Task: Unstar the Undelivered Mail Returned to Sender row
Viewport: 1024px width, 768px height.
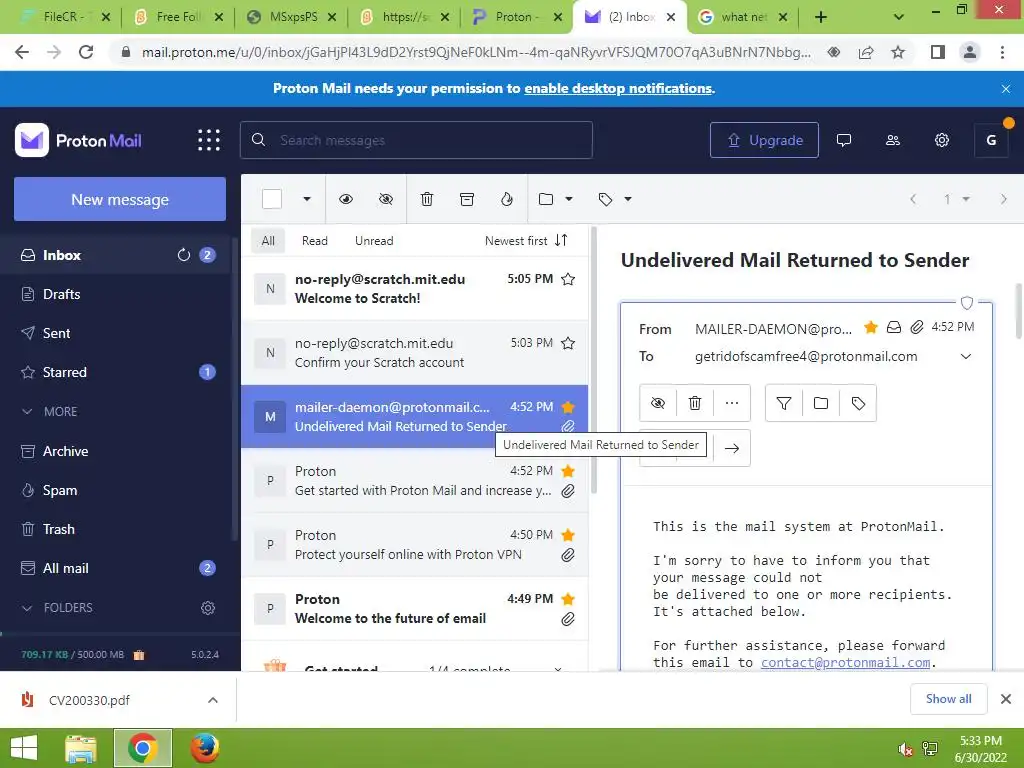Action: tap(568, 408)
